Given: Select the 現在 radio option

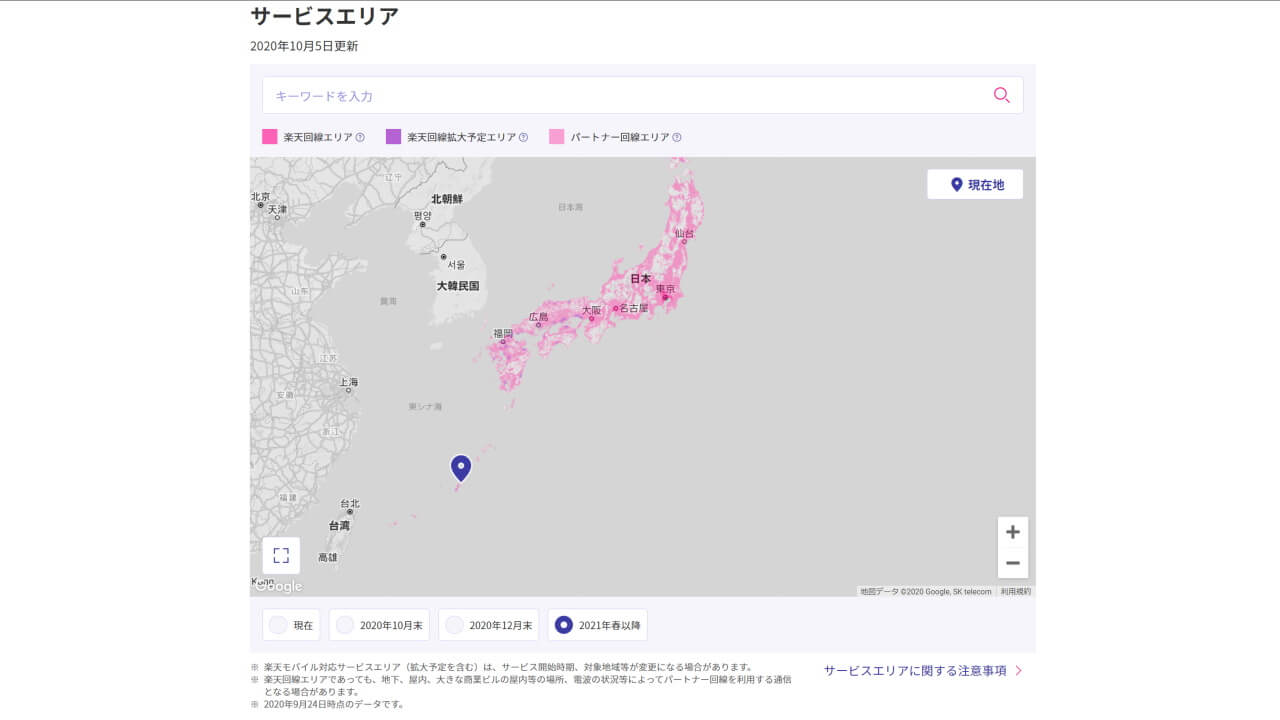Looking at the screenshot, I should (x=291, y=625).
